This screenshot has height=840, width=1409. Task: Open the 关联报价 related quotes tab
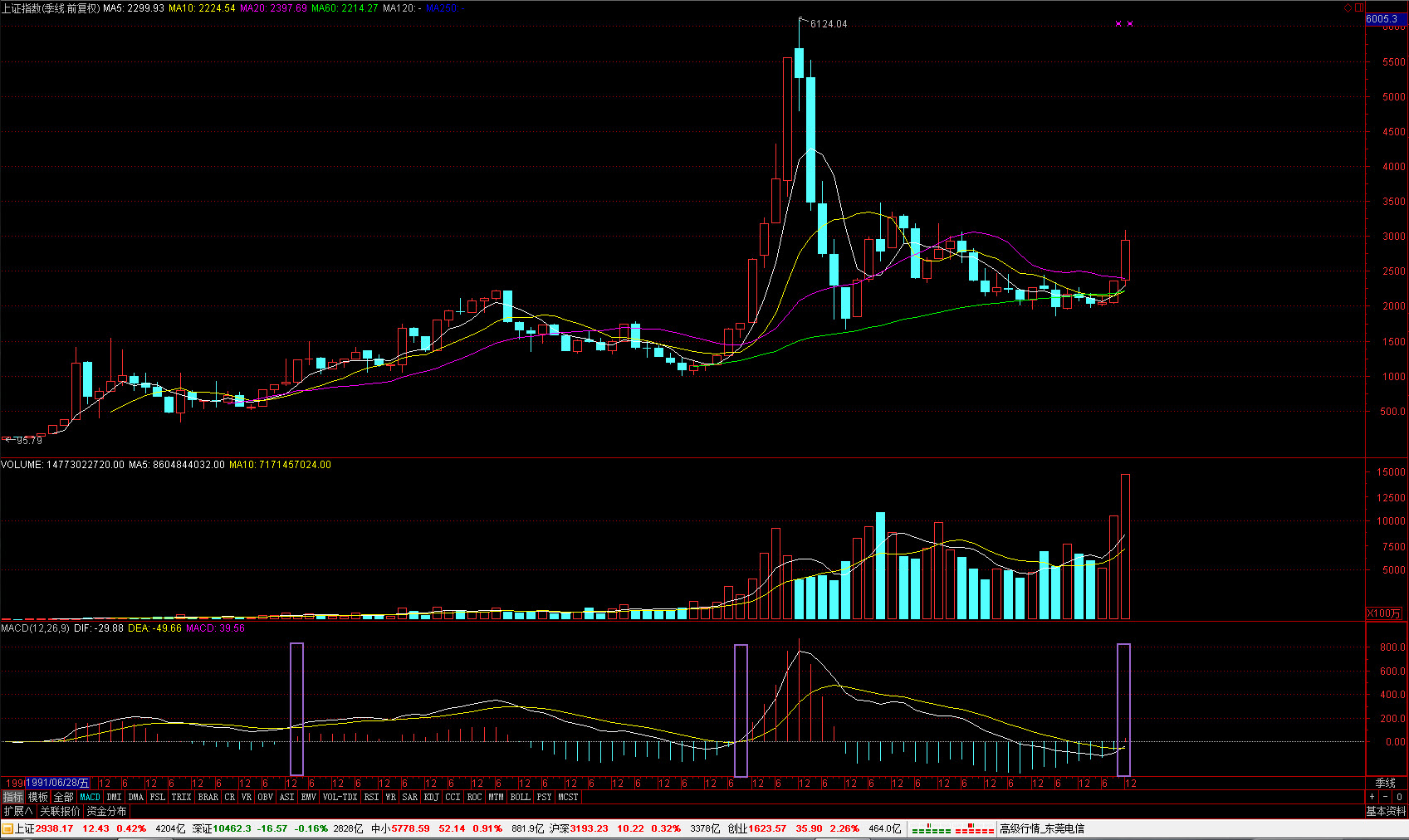tap(61, 811)
